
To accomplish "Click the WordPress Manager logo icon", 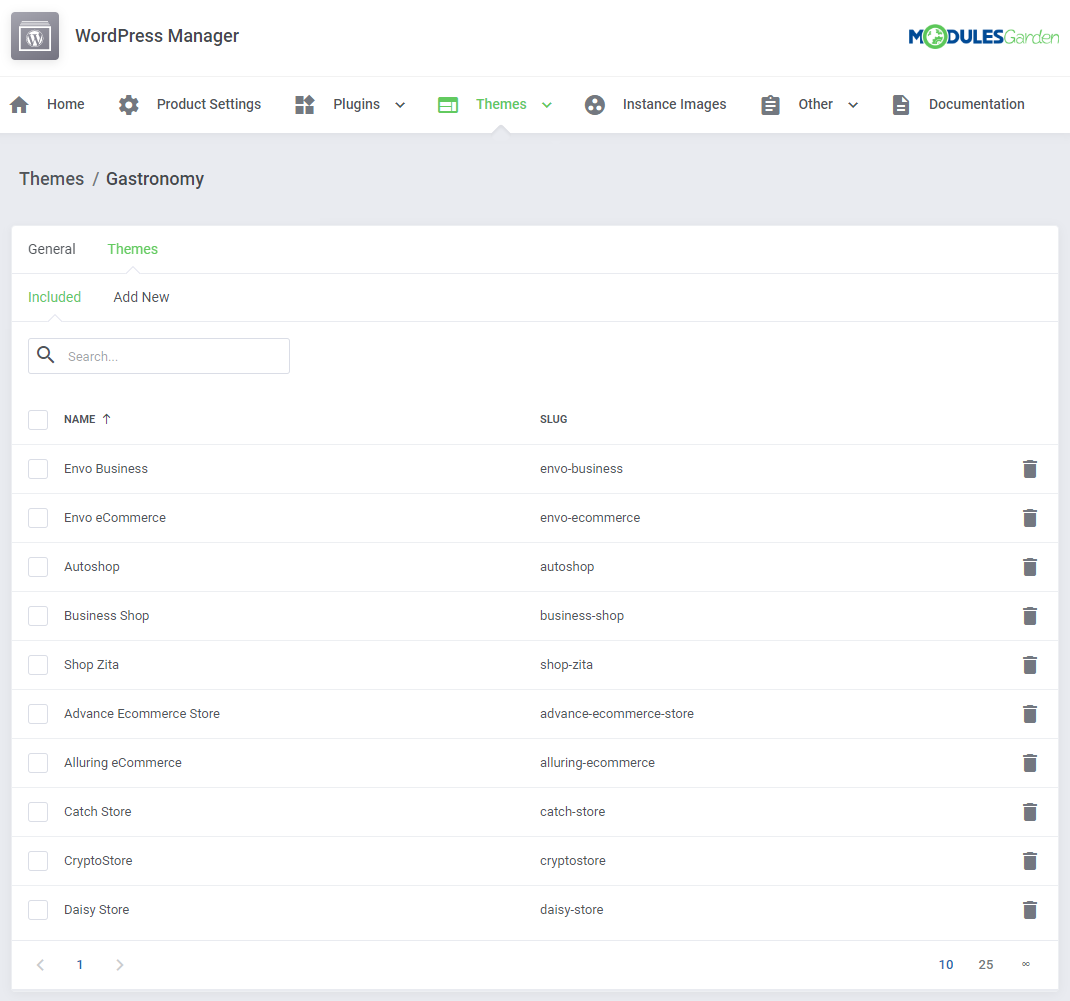I will pos(35,36).
